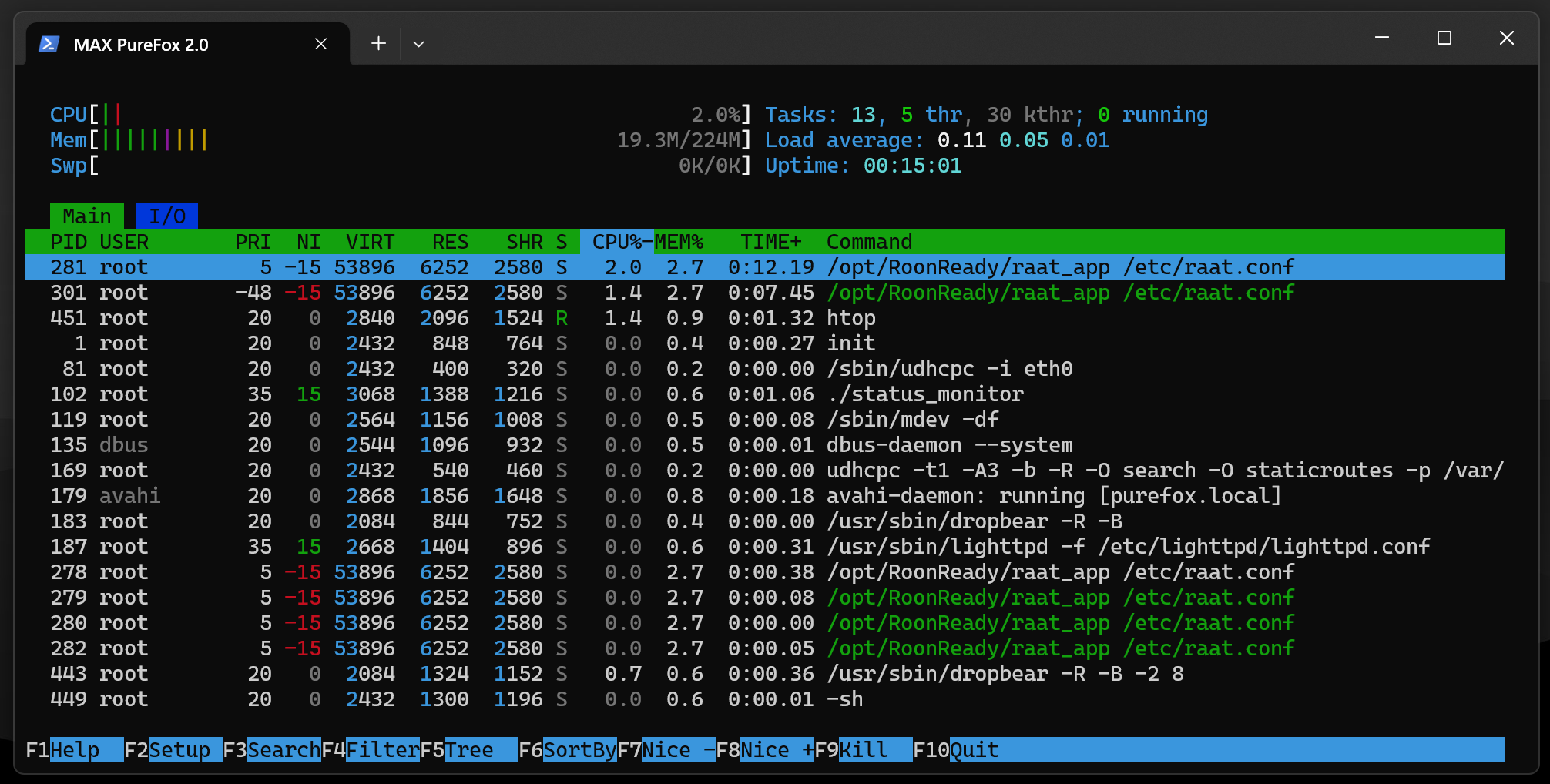Sort by the MEM% column header

point(679,242)
